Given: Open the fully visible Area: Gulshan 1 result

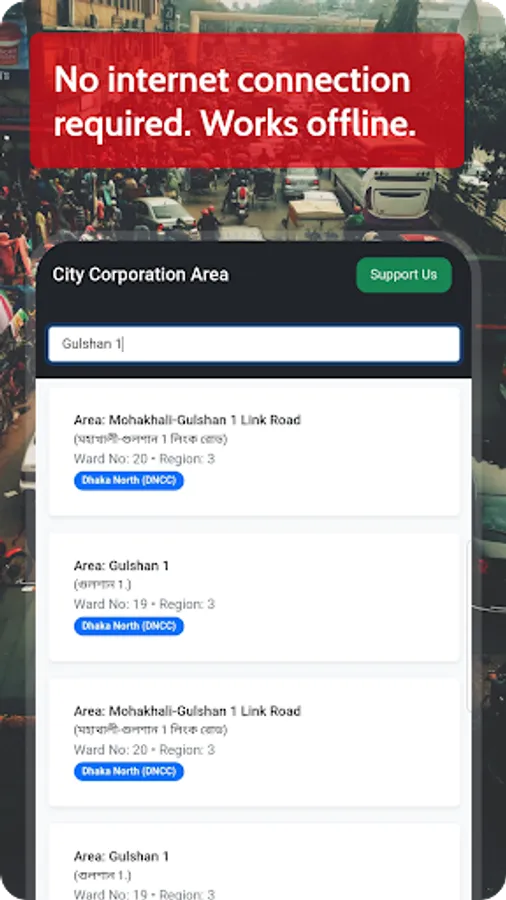Looking at the screenshot, I should 254,598.
